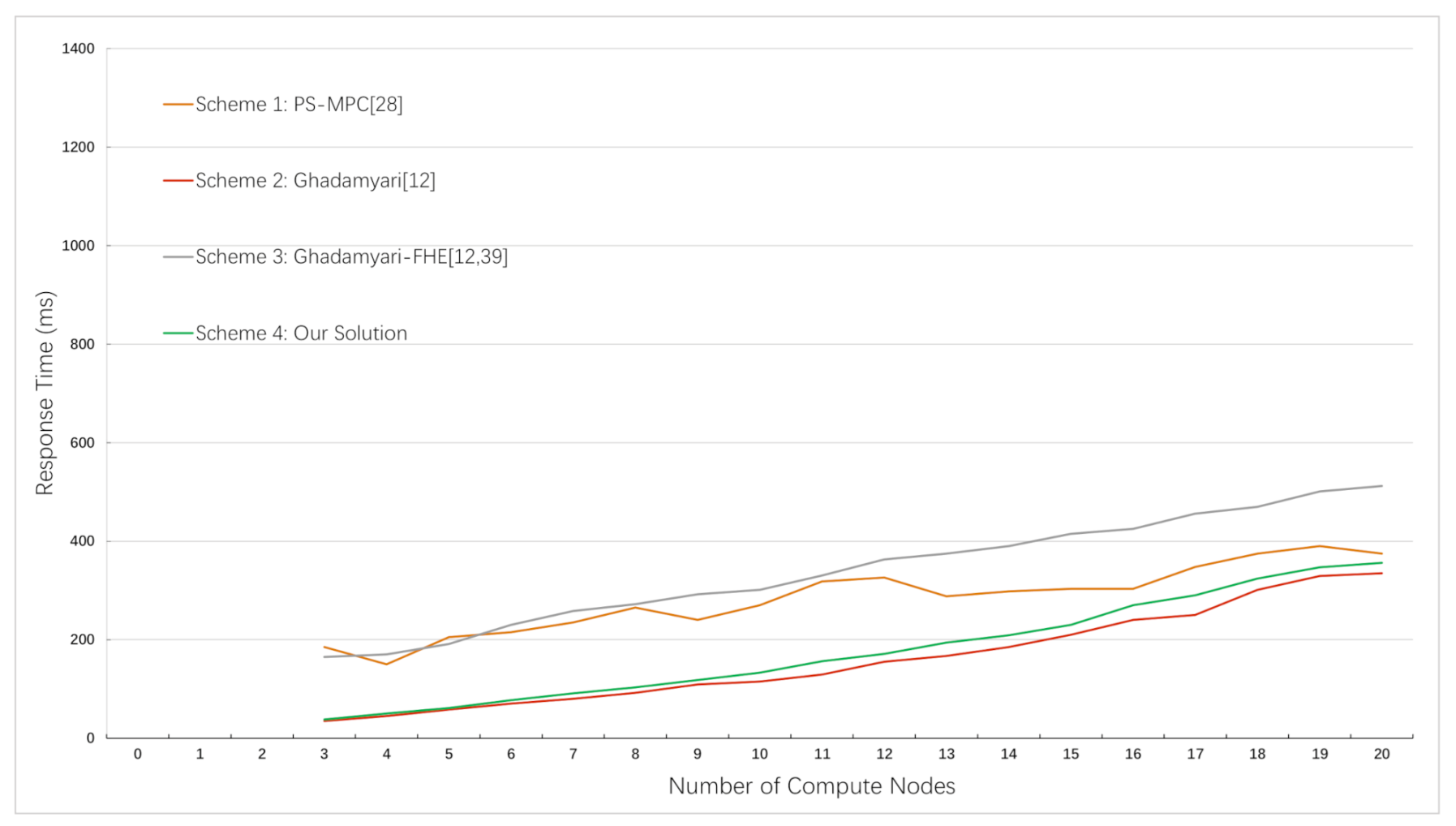
Task: Click the x-axis tick label 10
Action: pyautogui.click(x=759, y=754)
